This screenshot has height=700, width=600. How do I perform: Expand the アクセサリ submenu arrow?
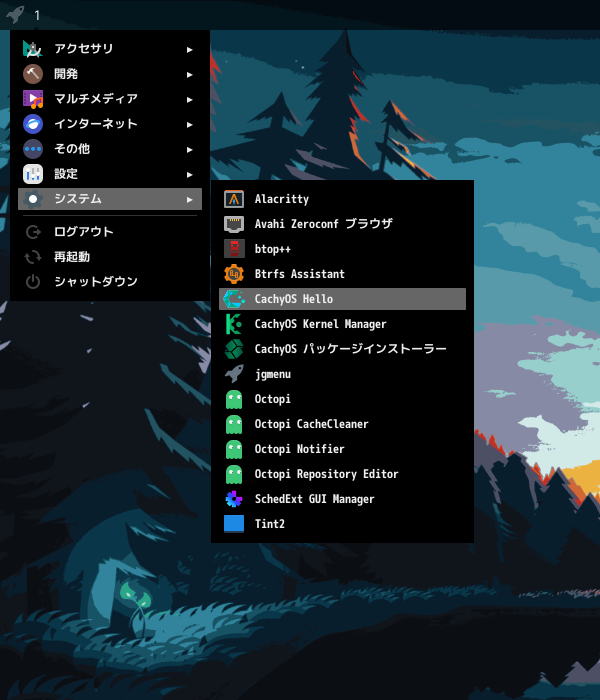pos(190,50)
